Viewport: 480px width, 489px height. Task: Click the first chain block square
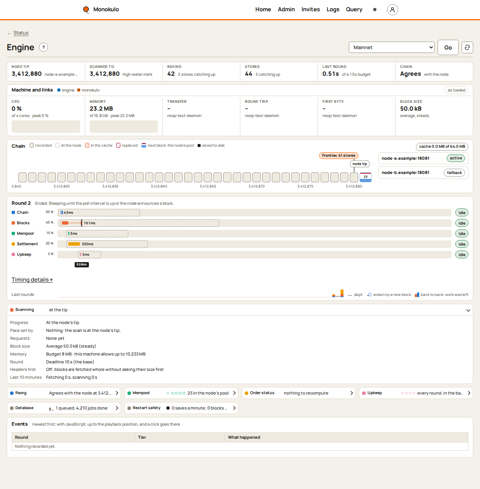point(22,177)
